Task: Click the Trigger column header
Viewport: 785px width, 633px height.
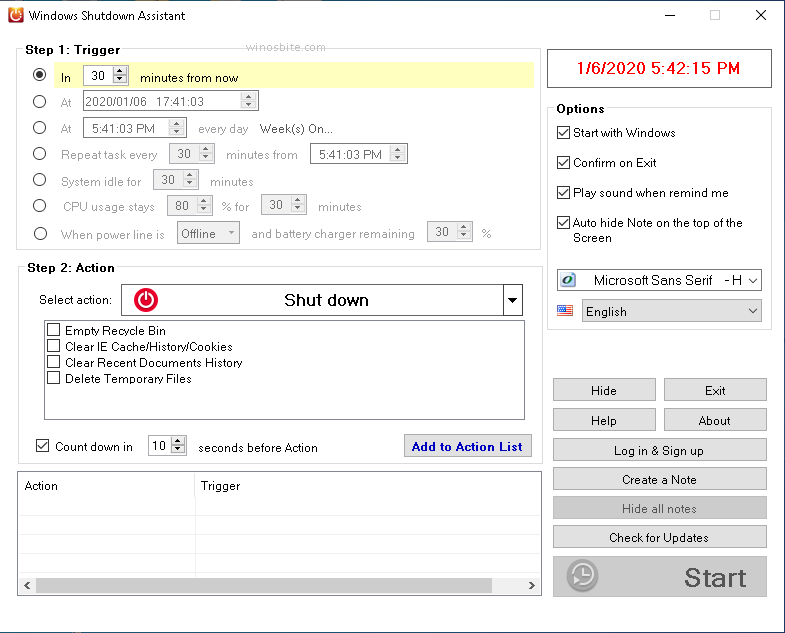Action: [x=367, y=486]
